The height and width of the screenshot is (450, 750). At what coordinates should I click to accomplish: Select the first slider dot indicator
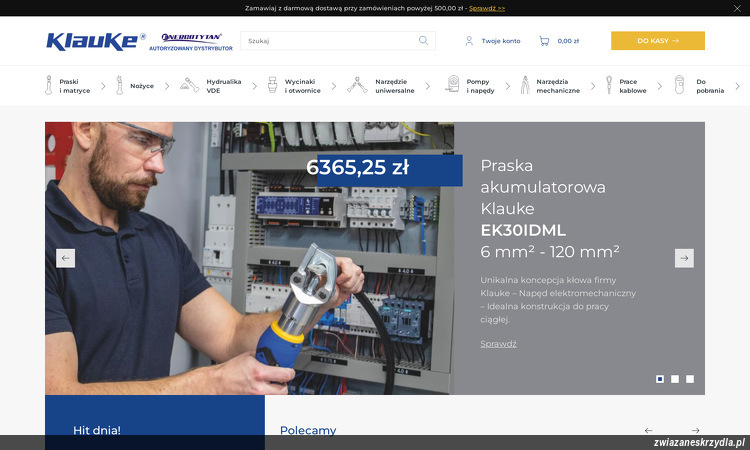(660, 379)
